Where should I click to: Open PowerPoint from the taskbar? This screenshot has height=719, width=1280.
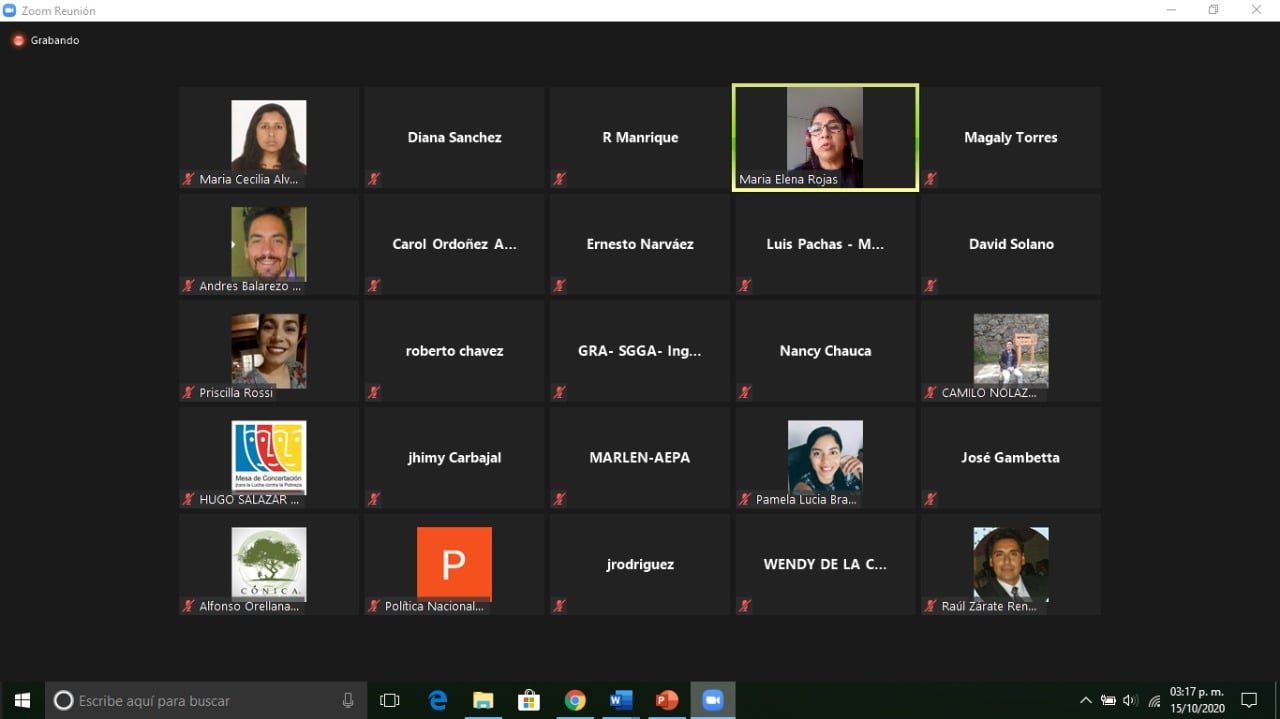click(666, 701)
